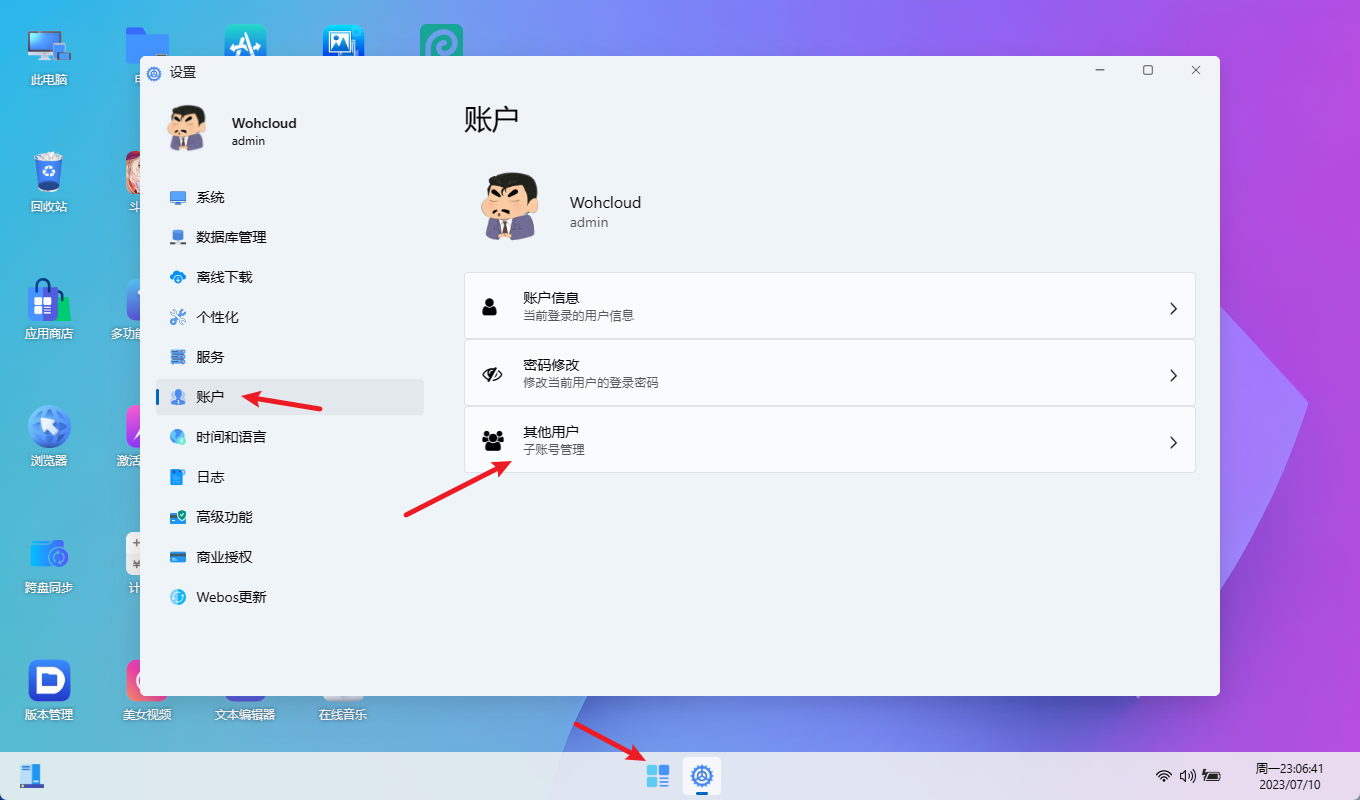Image resolution: width=1360 pixels, height=800 pixels.
Task: Click the large Wohcloud profile avatar
Action: coord(511,207)
